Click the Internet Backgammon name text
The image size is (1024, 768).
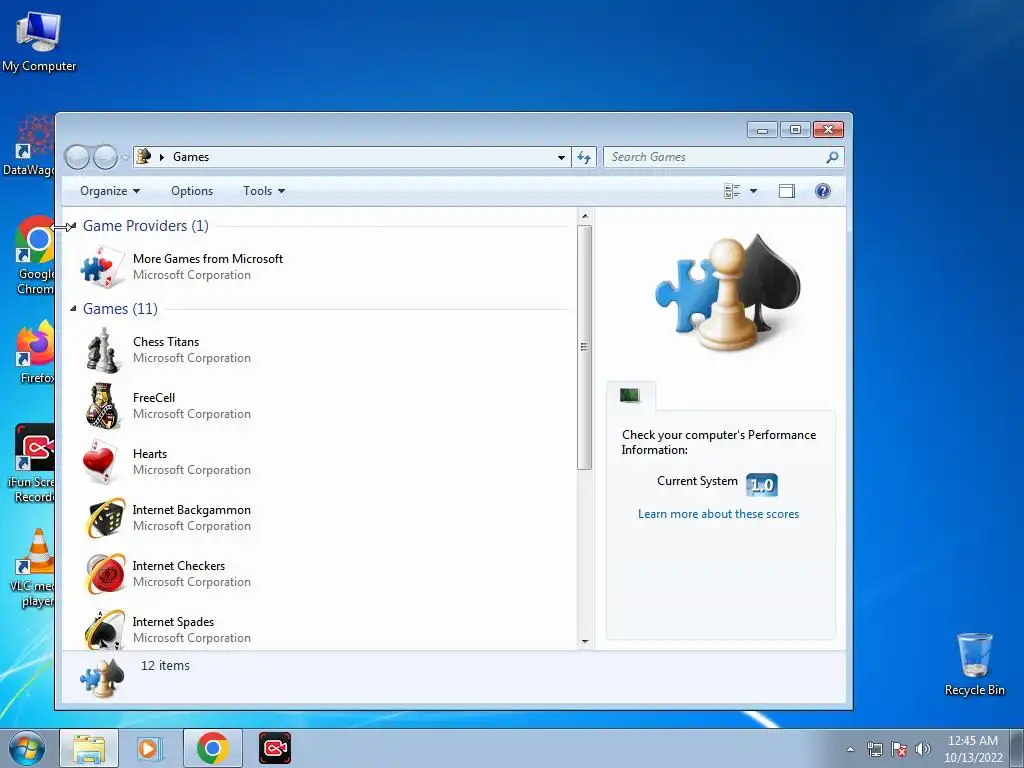191,510
